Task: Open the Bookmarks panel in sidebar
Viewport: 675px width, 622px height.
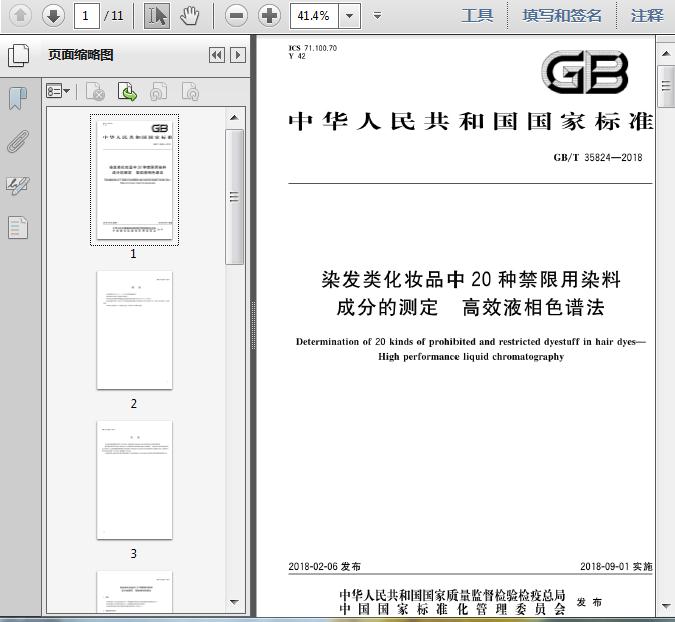Action: (18, 98)
